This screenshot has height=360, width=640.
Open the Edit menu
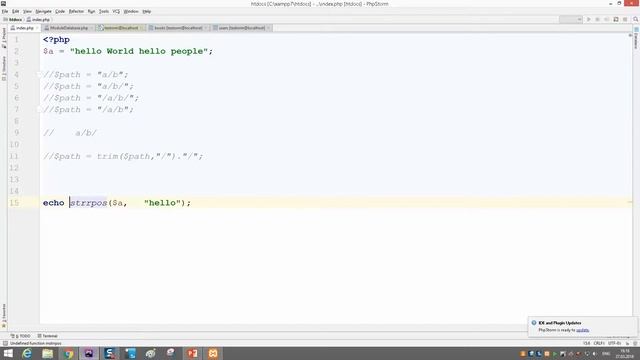(16, 11)
